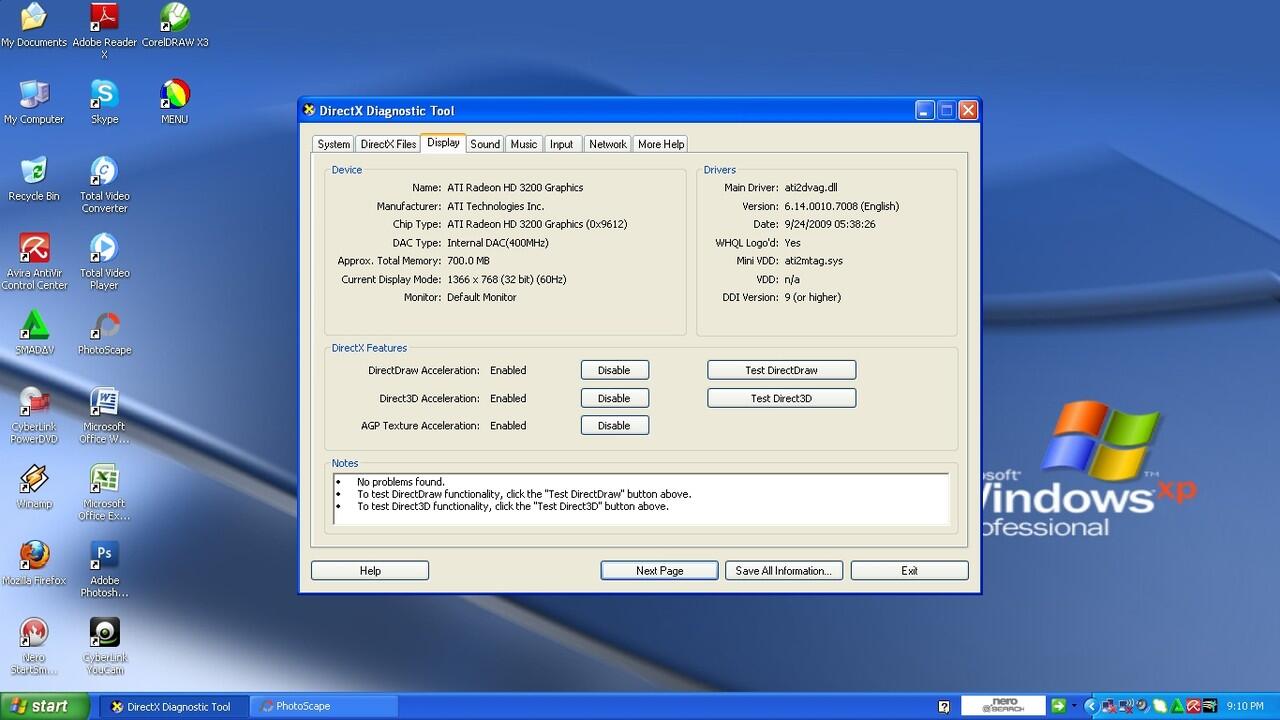Image resolution: width=1280 pixels, height=720 pixels.
Task: Click 'No problems found.' note line
Action: (x=401, y=482)
